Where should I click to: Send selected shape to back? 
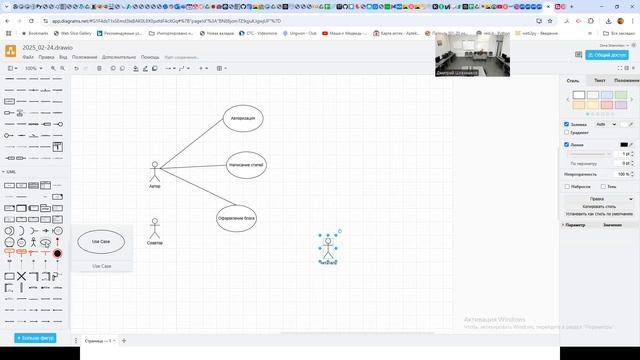point(122,69)
